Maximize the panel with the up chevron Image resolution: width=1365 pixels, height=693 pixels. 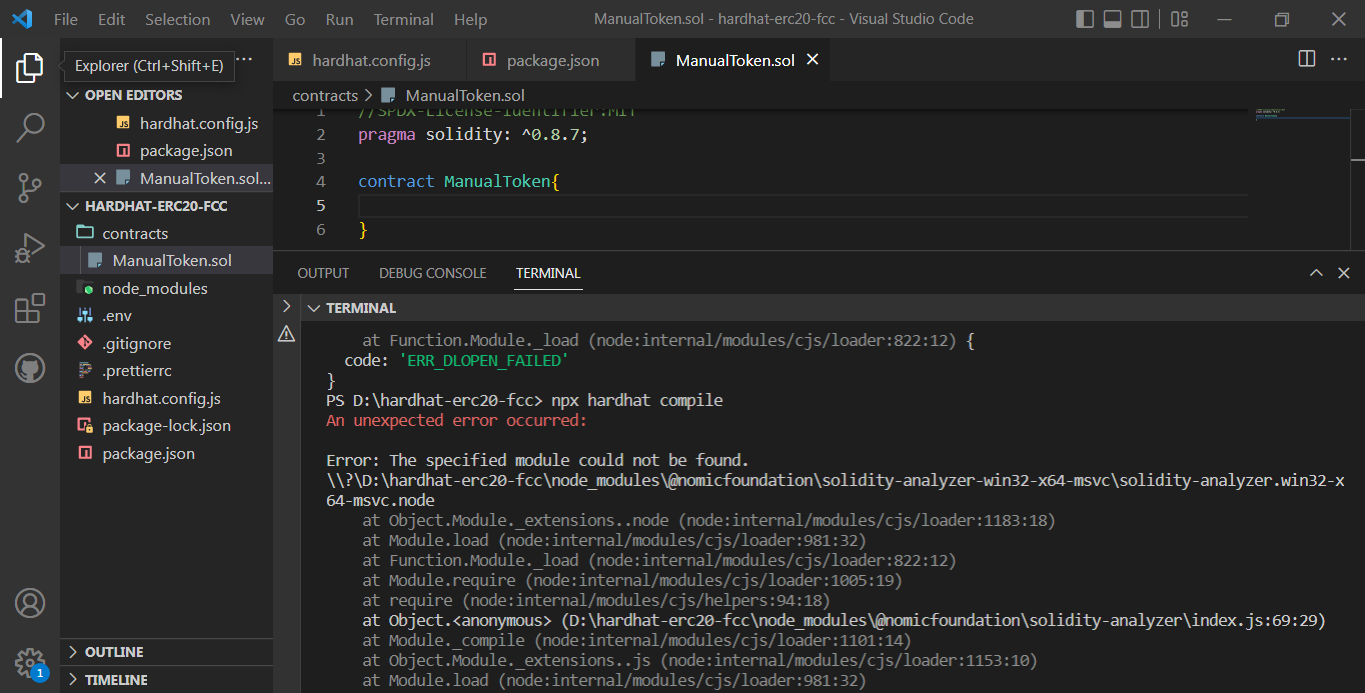point(1317,273)
